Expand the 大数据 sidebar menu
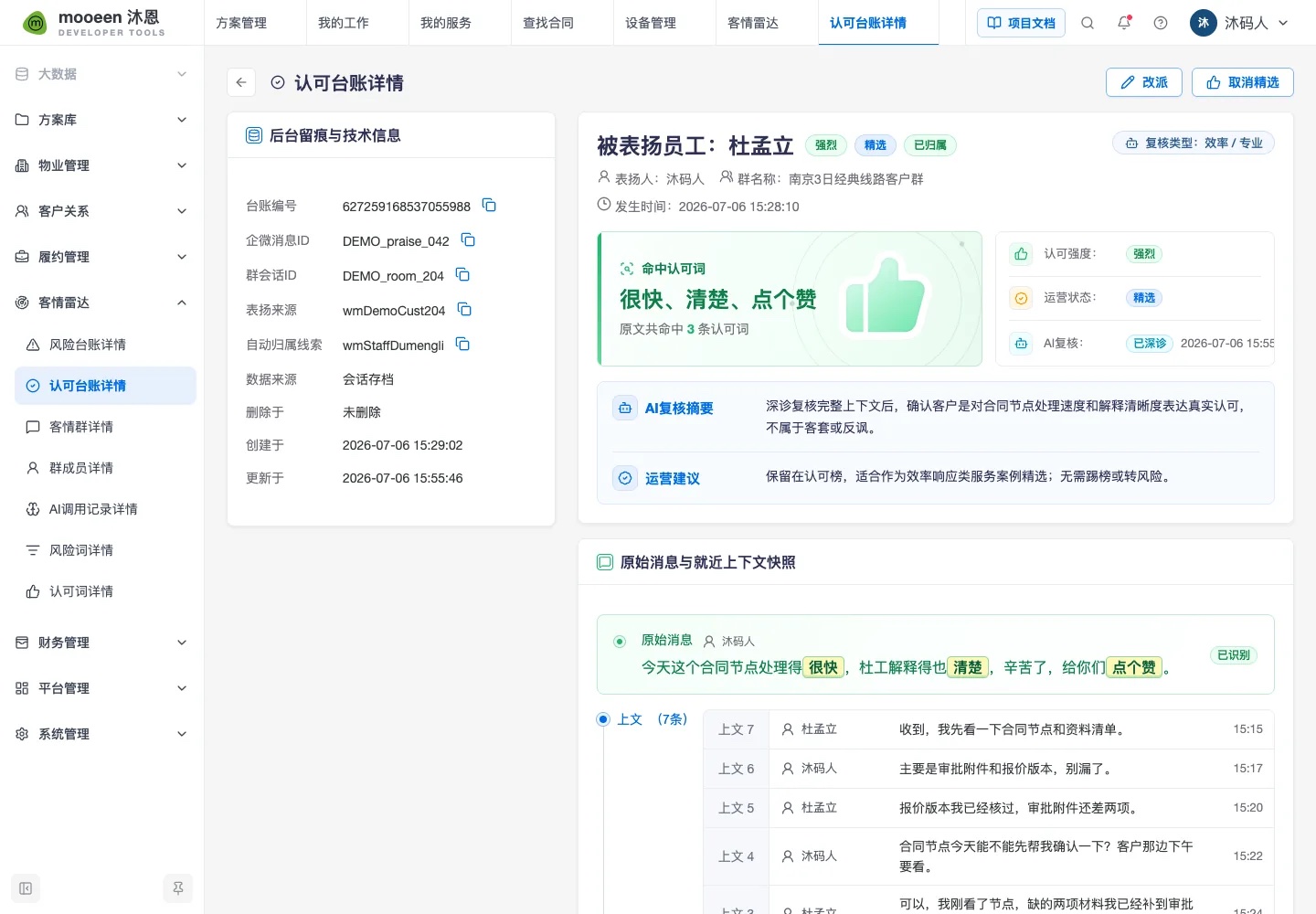1316x914 pixels. pos(101,74)
